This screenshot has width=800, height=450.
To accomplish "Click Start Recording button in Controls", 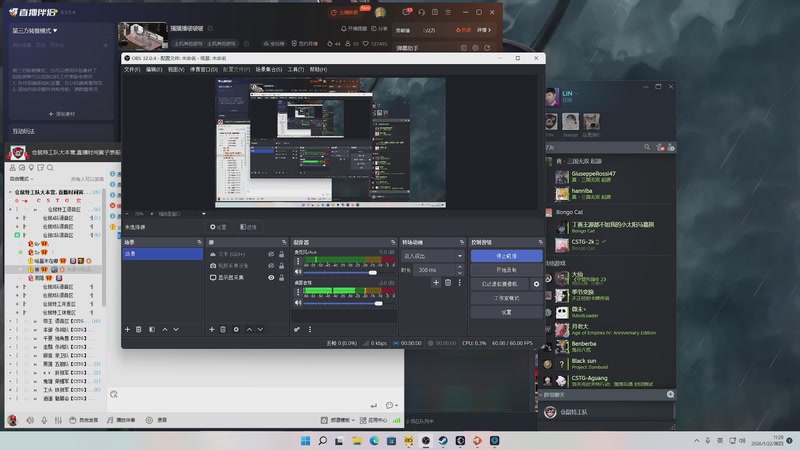I will pos(506,270).
